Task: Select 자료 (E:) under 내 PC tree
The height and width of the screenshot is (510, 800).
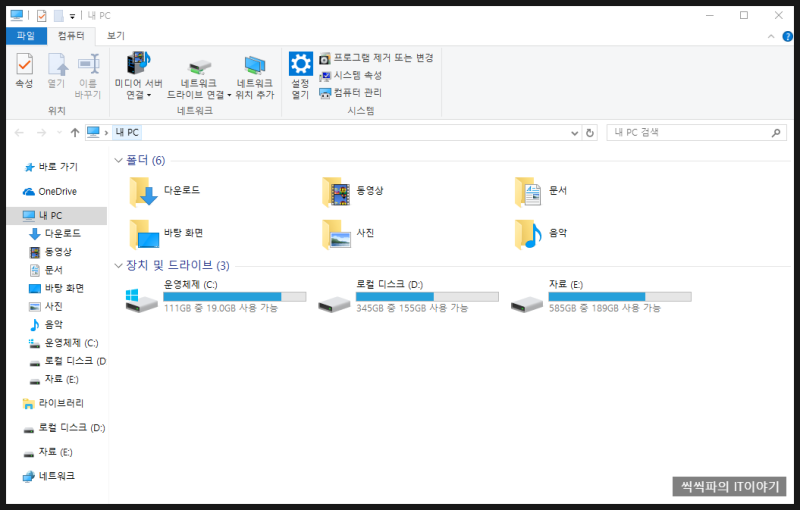Action: tap(54, 379)
